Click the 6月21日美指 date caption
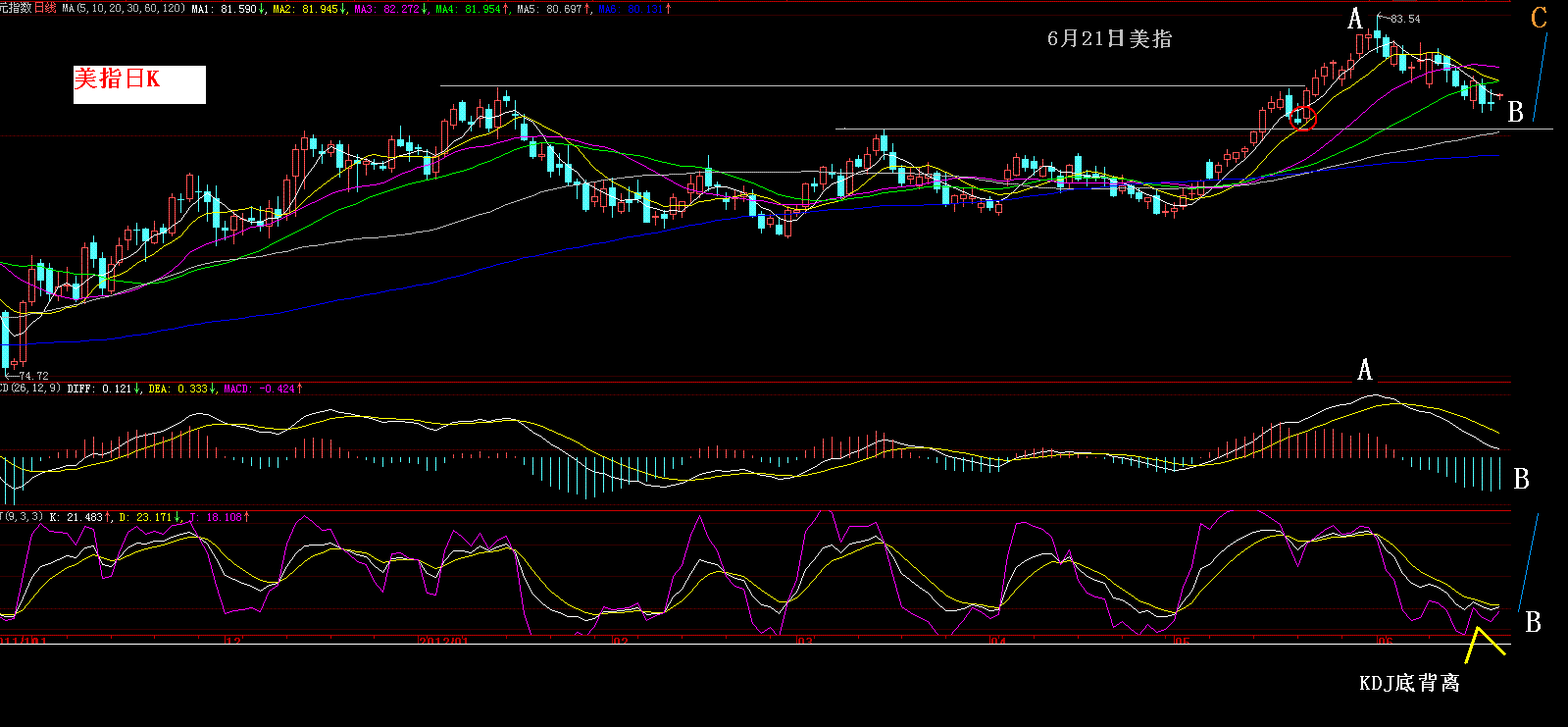 coord(1109,38)
